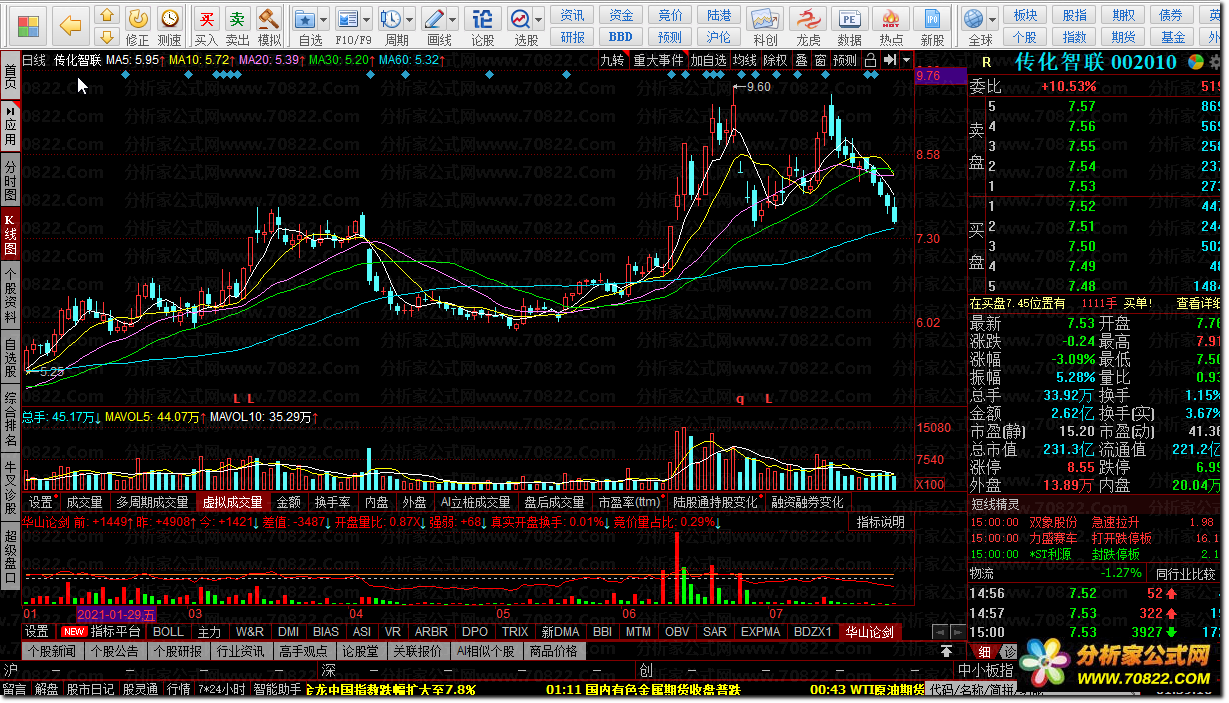Open the 日线 period label menu
The width and height of the screenshot is (1229, 703).
(34, 60)
